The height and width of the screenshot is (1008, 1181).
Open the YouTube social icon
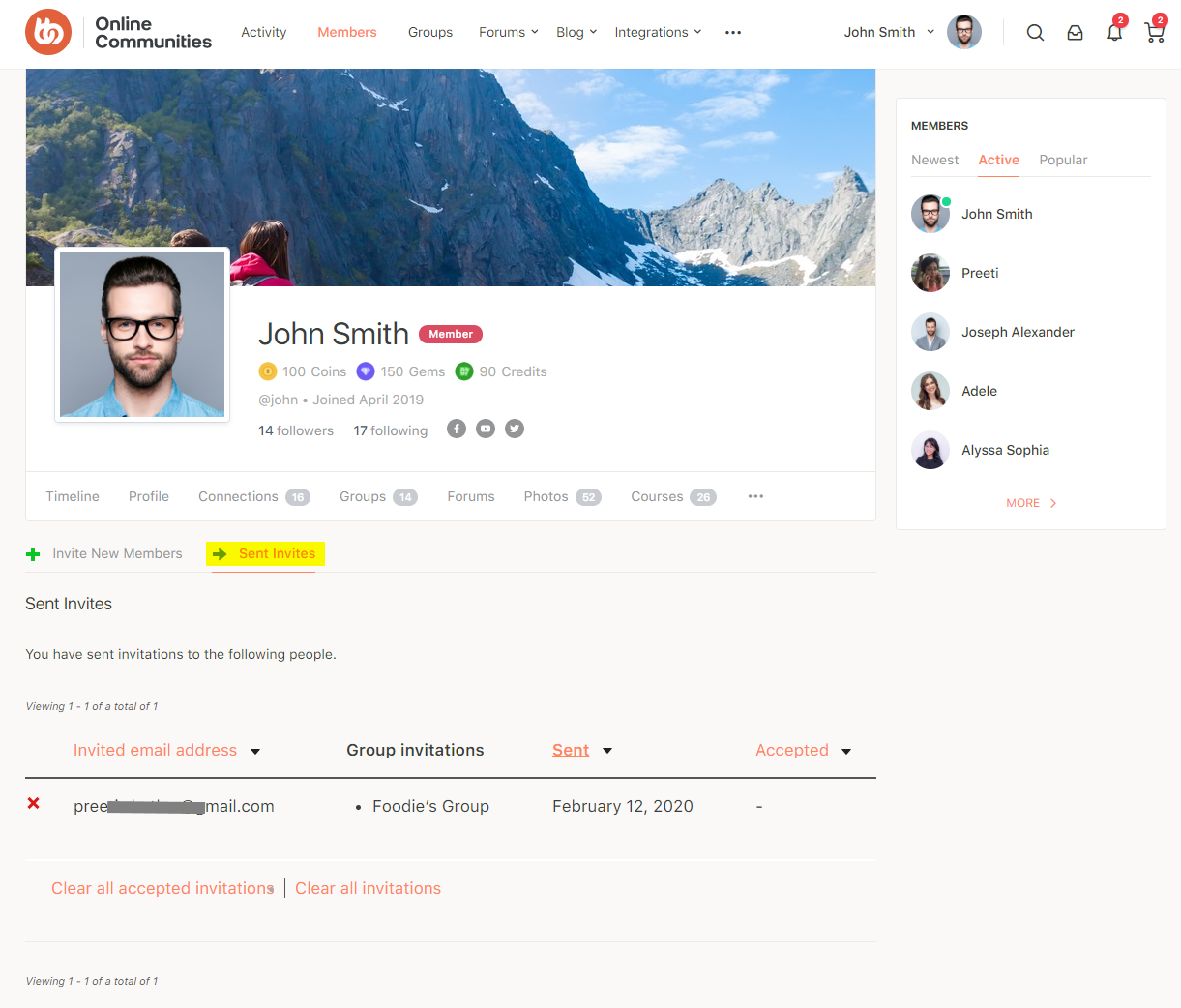[x=486, y=429]
